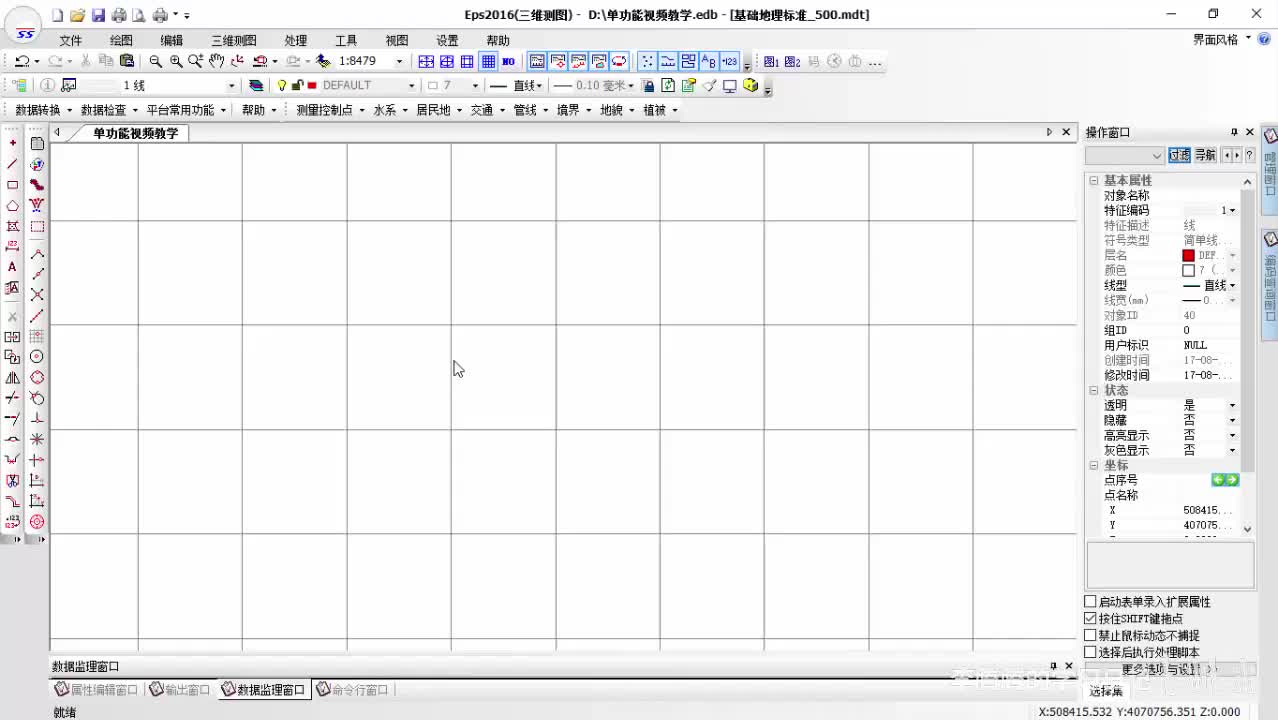
Task: Select the circle drawing tool
Action: (37, 356)
